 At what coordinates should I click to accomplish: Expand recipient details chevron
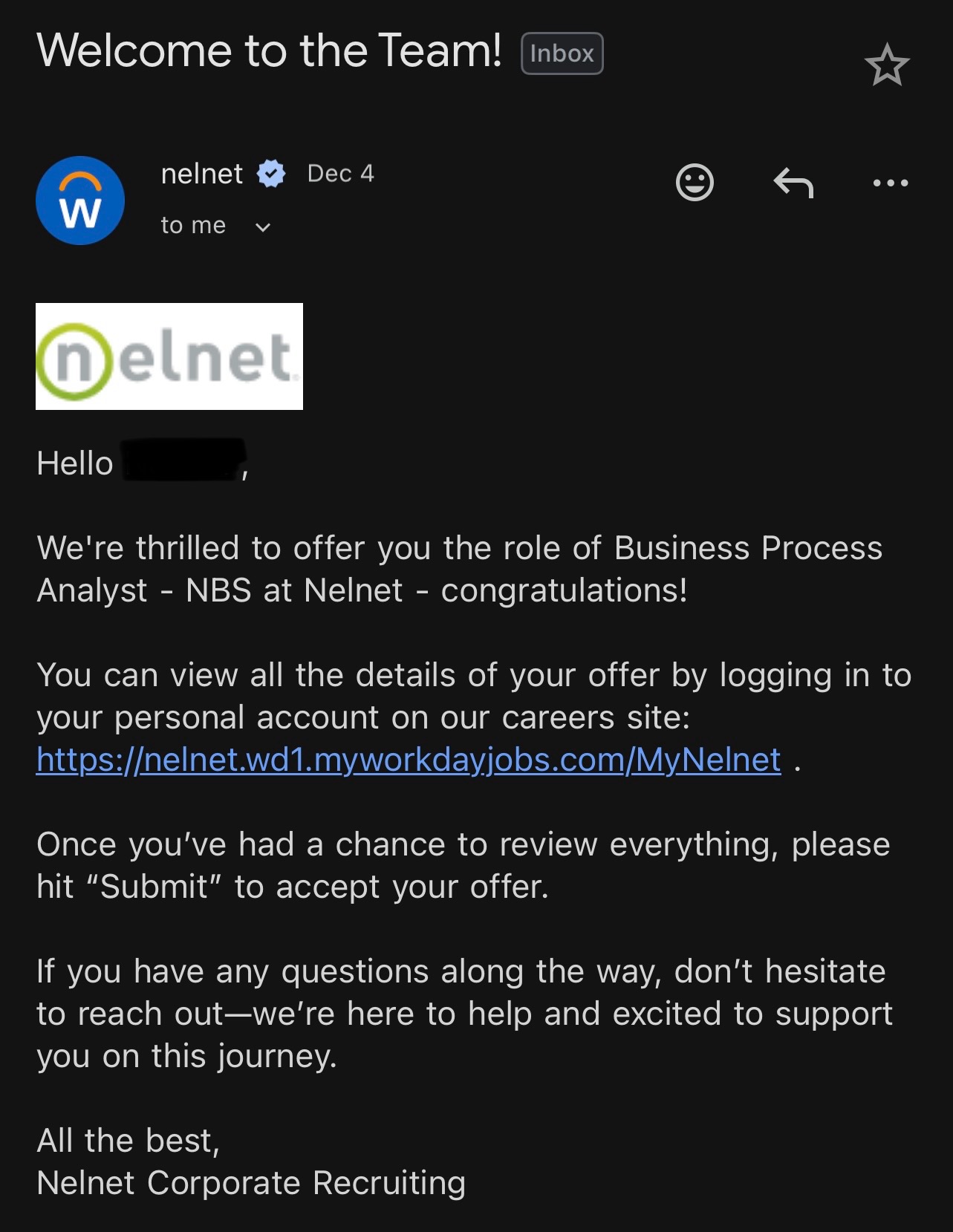[x=262, y=227]
